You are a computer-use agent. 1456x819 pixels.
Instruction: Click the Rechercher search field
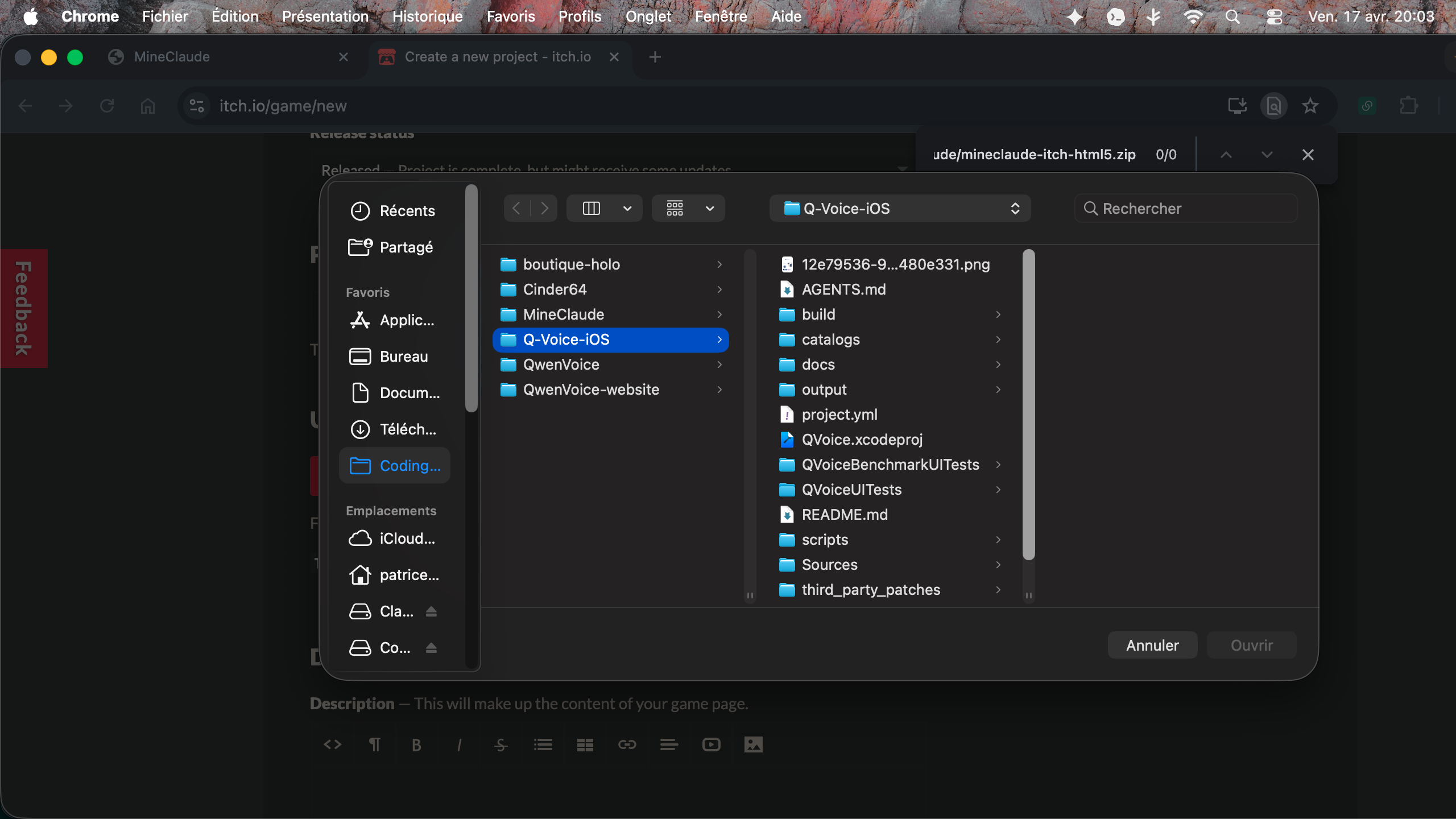tap(1186, 209)
